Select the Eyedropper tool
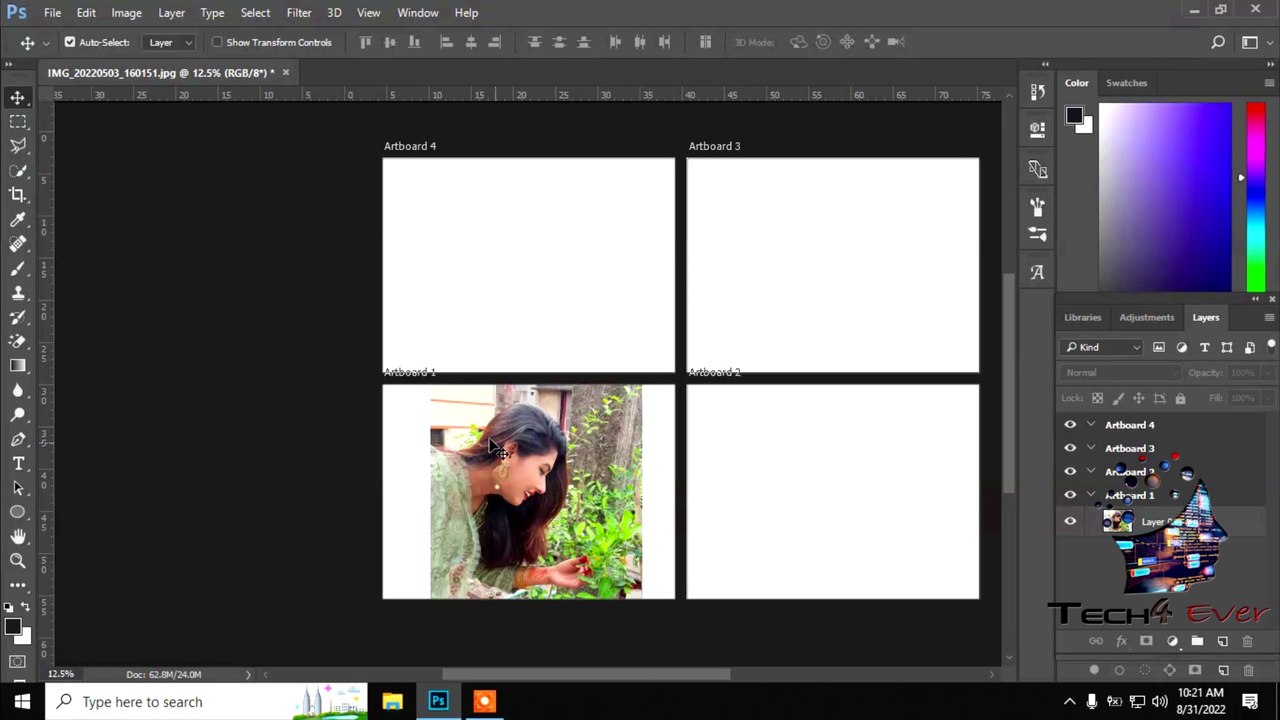1280x720 pixels. tap(18, 219)
